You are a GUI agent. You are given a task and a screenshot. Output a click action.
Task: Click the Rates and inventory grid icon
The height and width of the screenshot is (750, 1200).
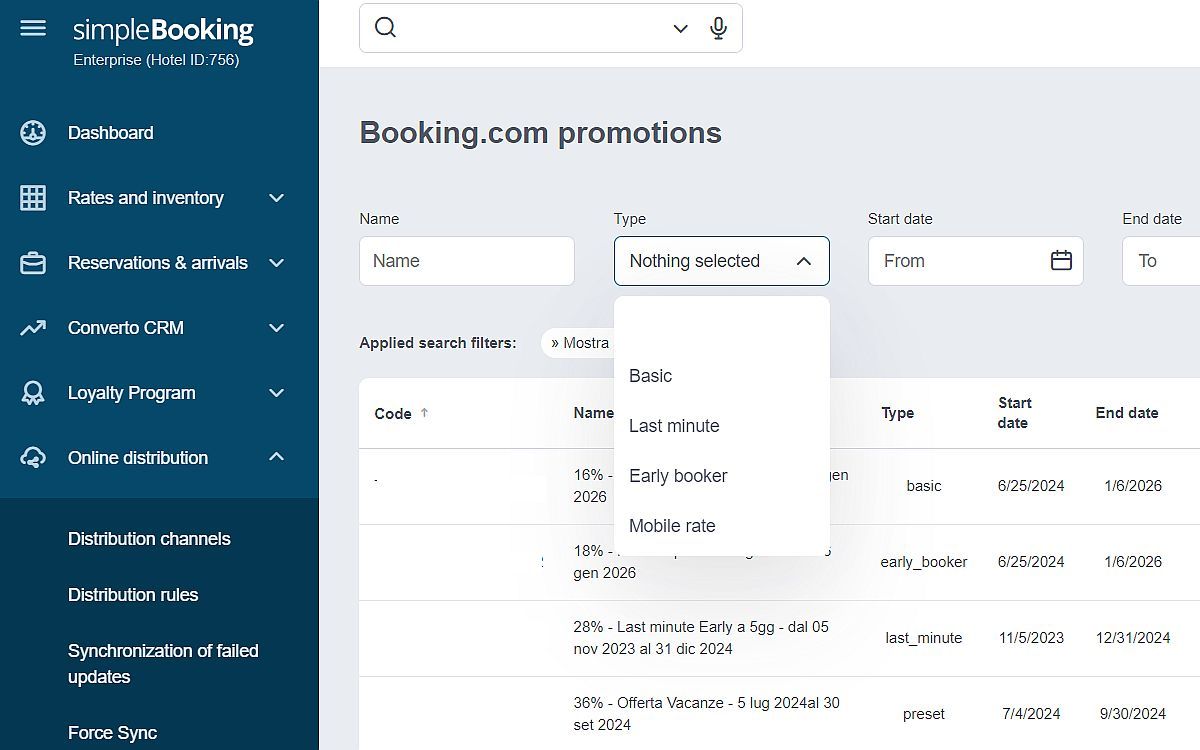pyautogui.click(x=33, y=198)
